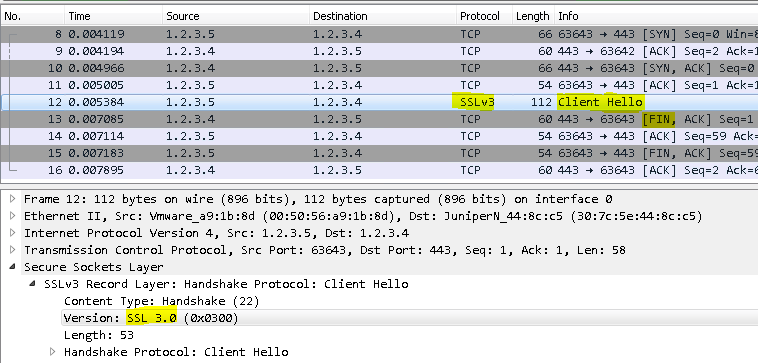758x363 pixels.
Task: Sort by the Length column header
Action: [x=533, y=16]
